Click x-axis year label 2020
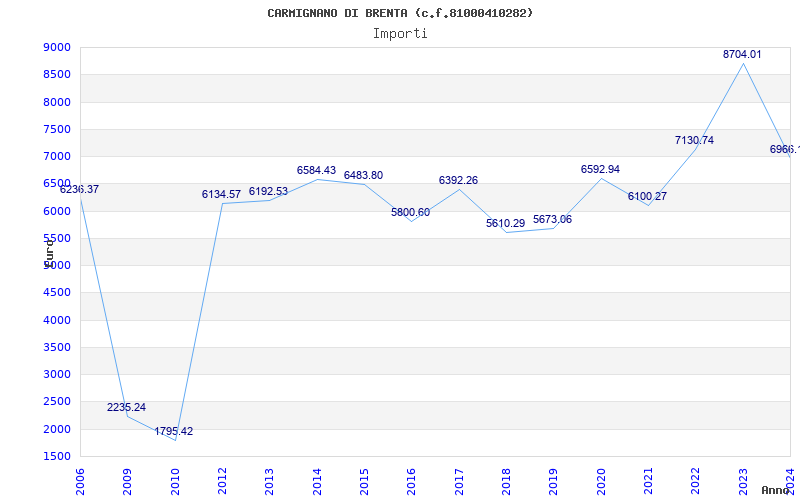 pos(601,482)
